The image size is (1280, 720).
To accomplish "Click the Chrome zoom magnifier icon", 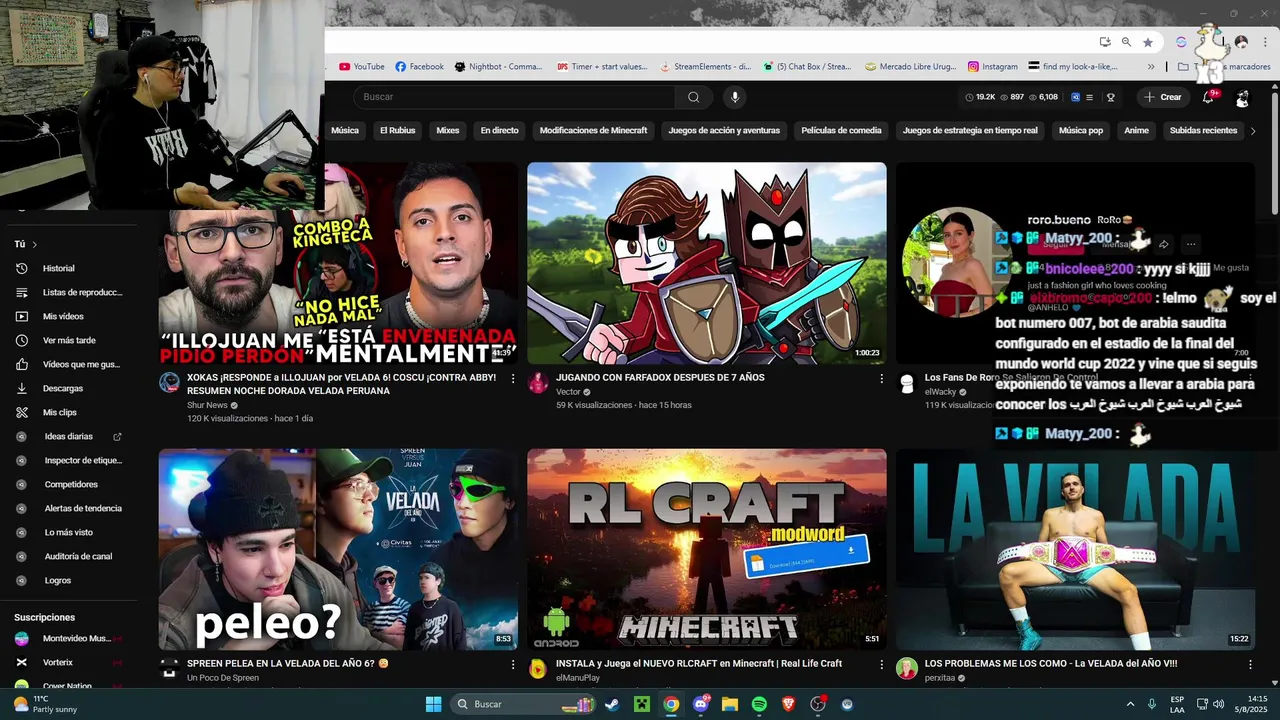I will pyautogui.click(x=1126, y=42).
